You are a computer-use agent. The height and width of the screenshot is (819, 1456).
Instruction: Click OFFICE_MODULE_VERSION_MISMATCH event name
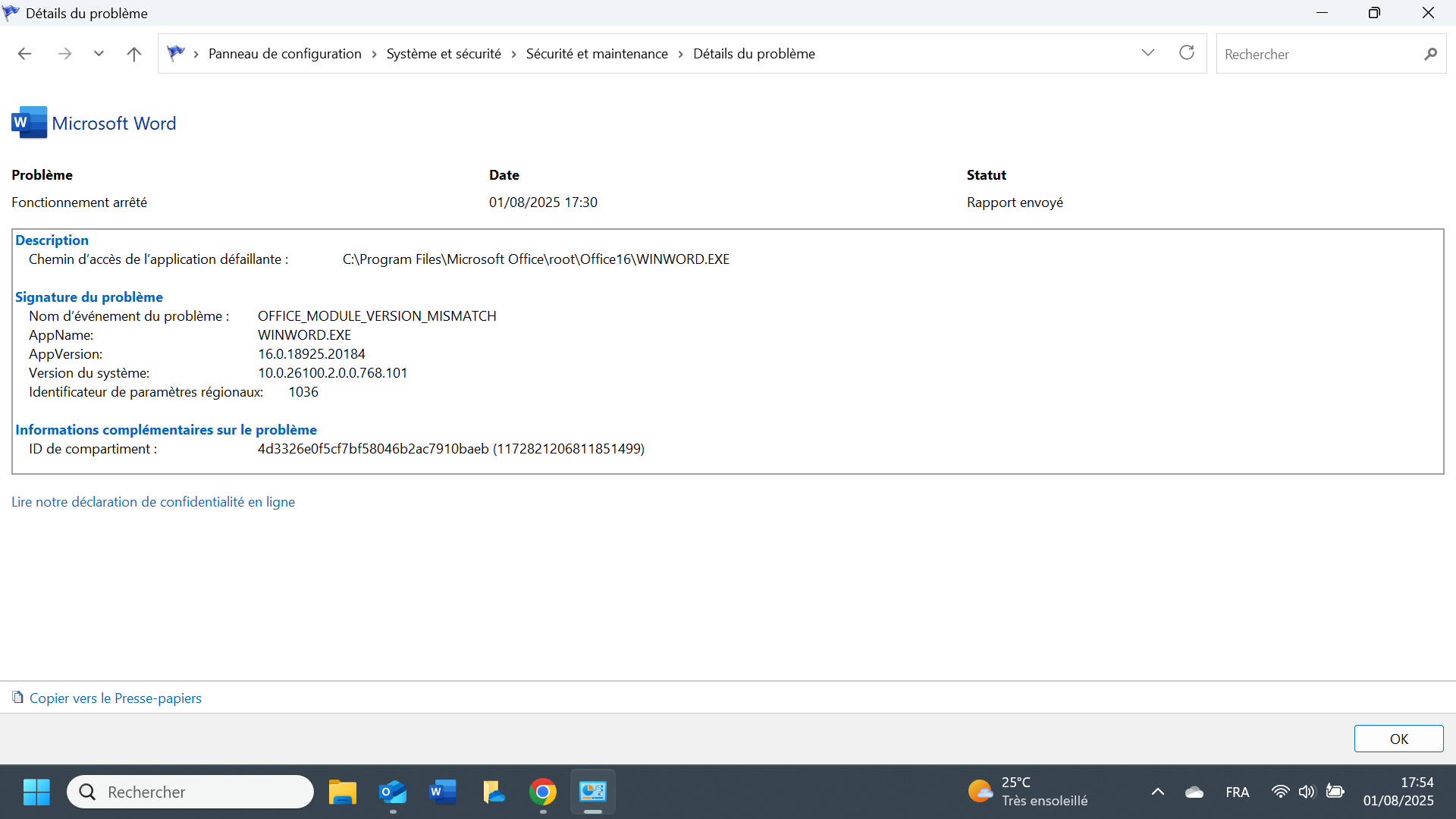pos(377,316)
